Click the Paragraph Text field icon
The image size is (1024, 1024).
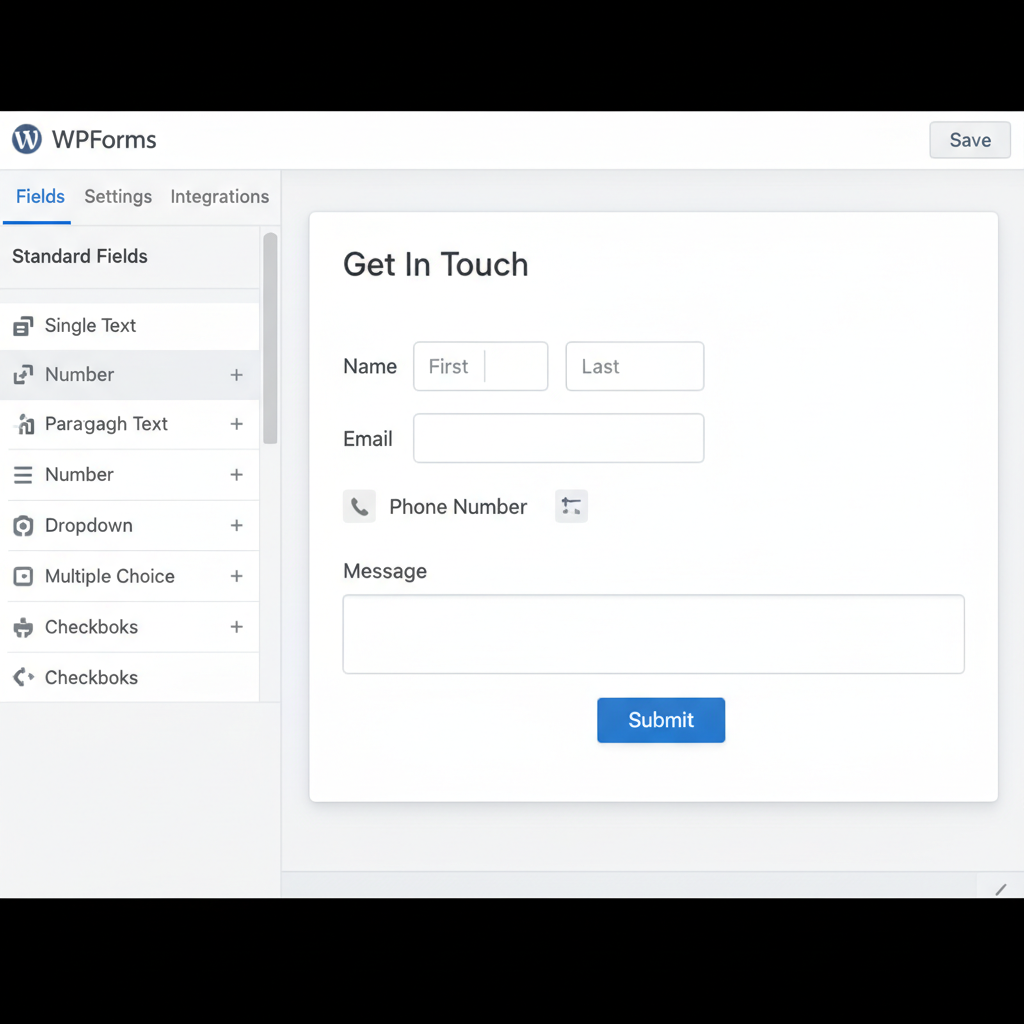(x=24, y=424)
